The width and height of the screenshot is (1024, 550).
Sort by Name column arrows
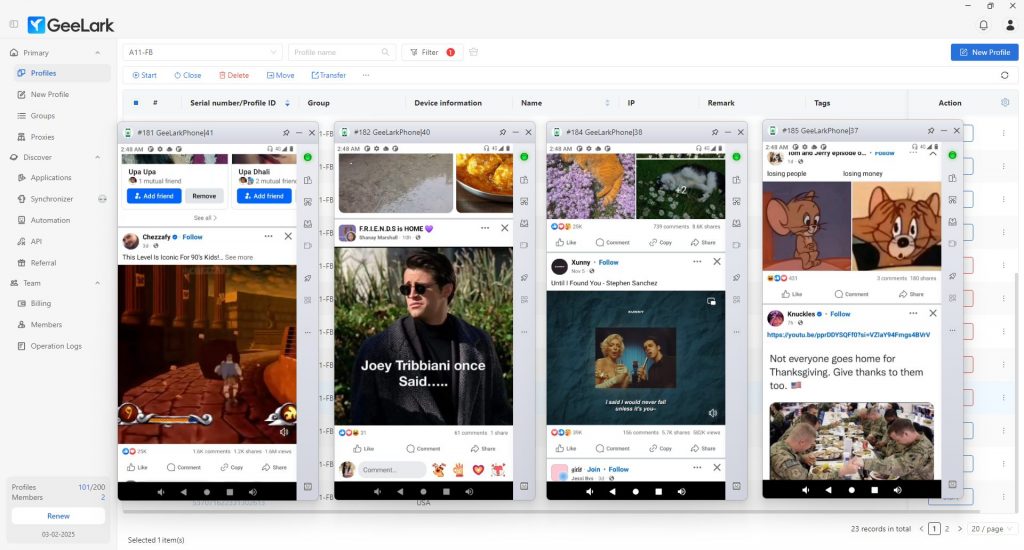click(607, 103)
